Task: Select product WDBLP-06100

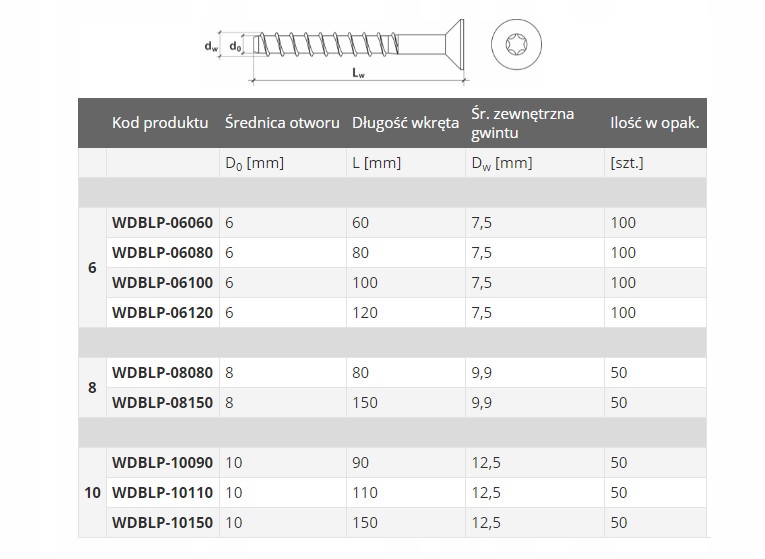Action: pyautogui.click(x=163, y=283)
